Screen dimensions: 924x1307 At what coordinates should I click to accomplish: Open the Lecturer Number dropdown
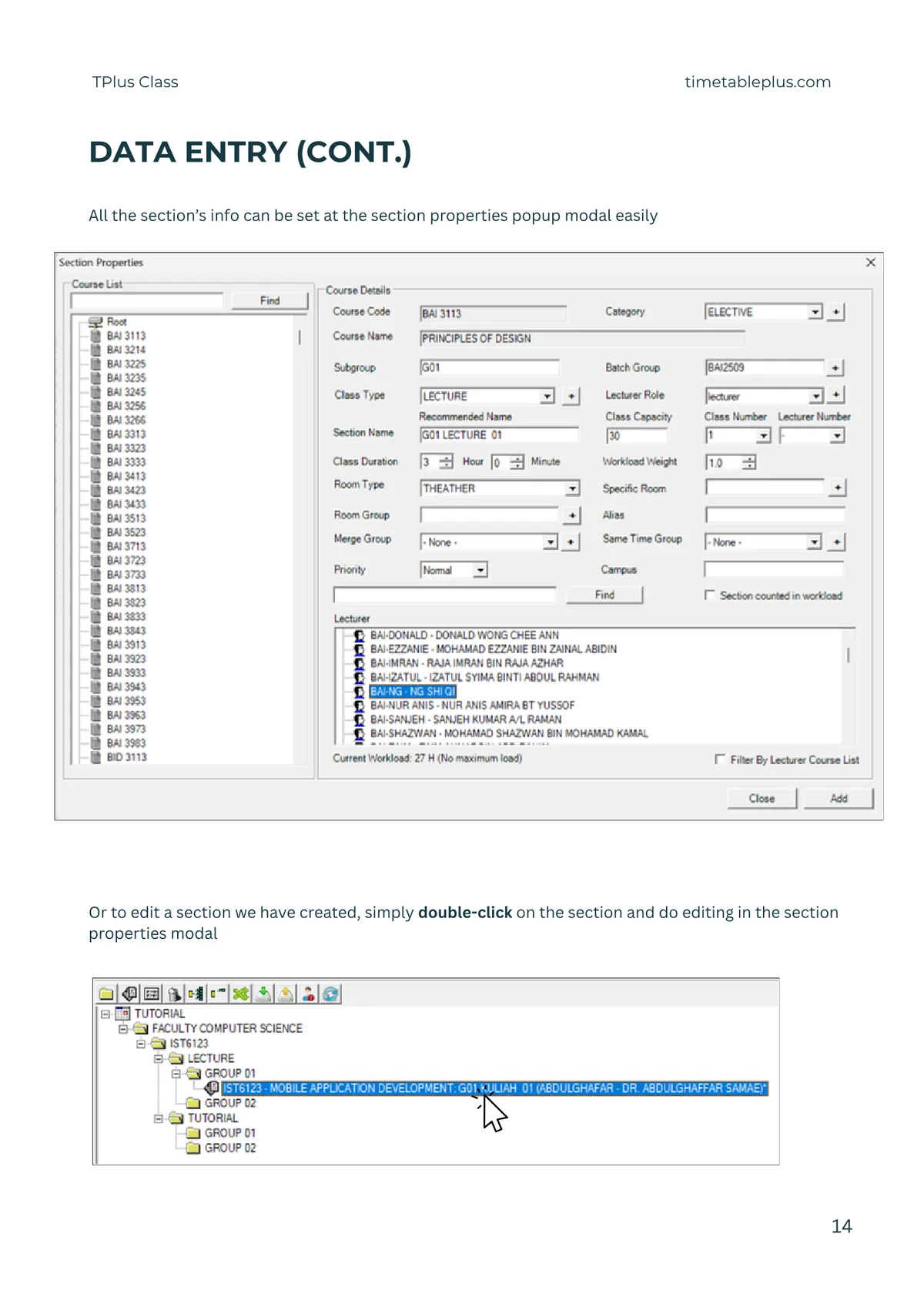[x=837, y=436]
